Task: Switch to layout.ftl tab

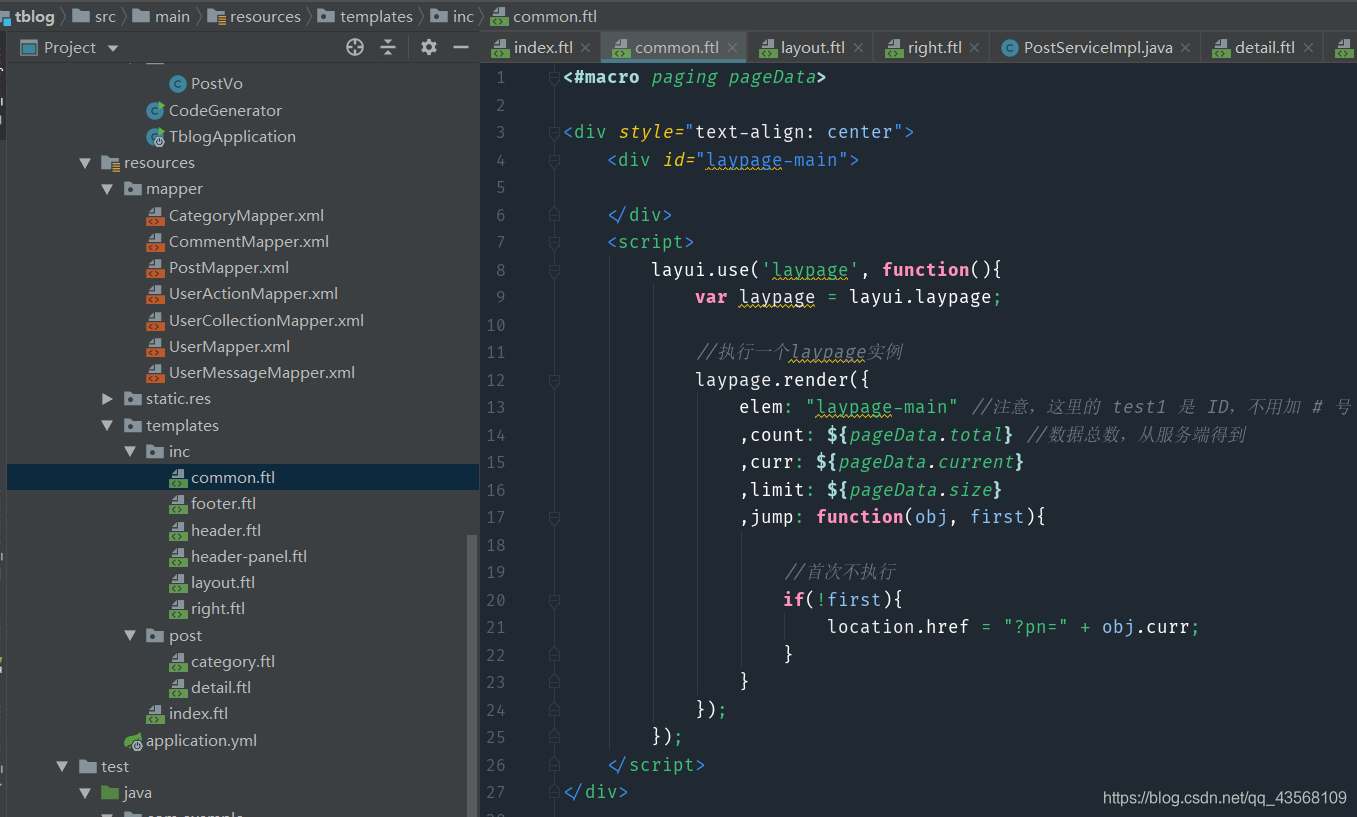Action: (x=802, y=47)
